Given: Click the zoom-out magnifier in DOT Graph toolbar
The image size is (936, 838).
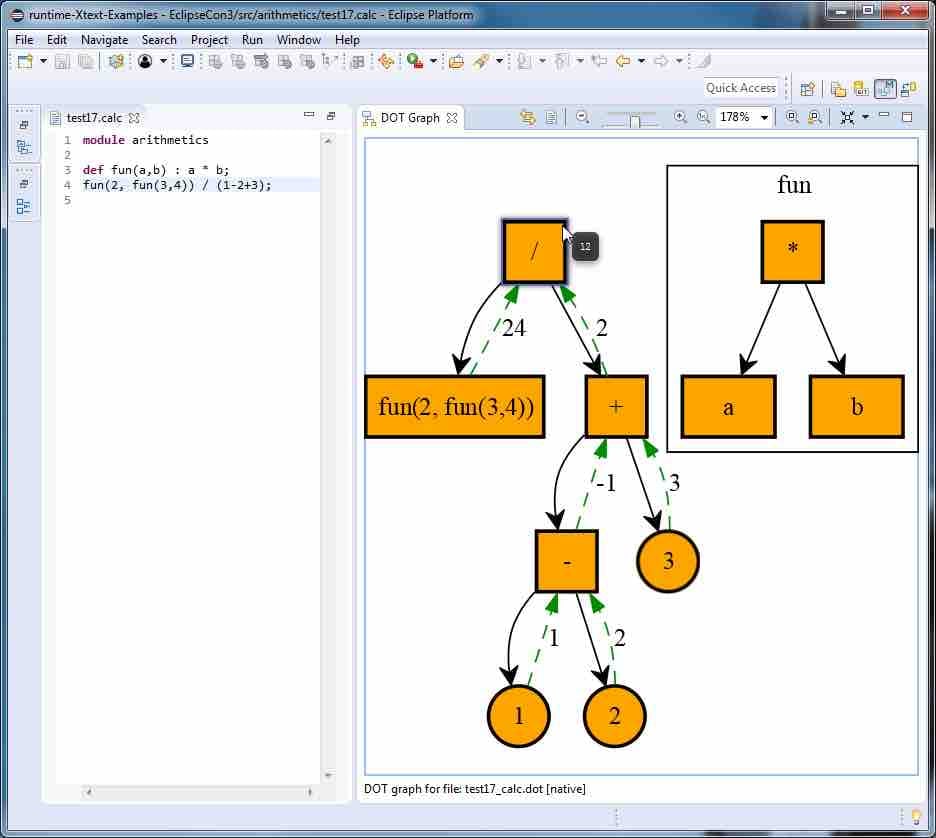Looking at the screenshot, I should (x=582, y=117).
